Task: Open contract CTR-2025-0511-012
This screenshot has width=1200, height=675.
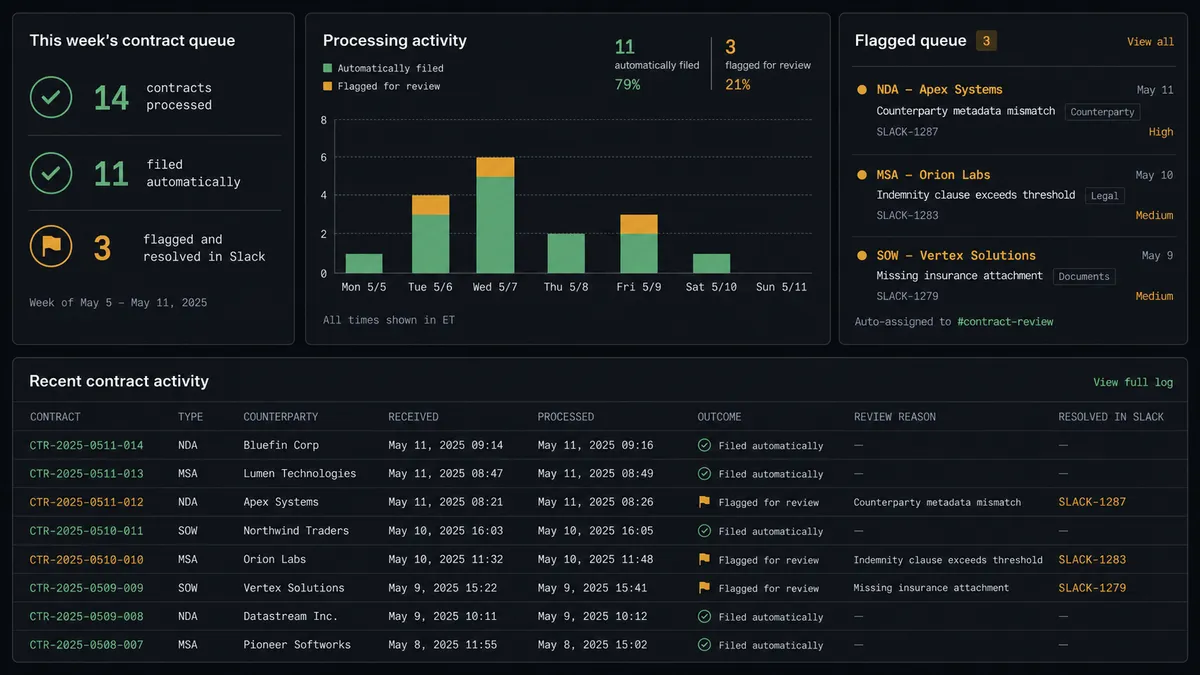Action: (86, 502)
